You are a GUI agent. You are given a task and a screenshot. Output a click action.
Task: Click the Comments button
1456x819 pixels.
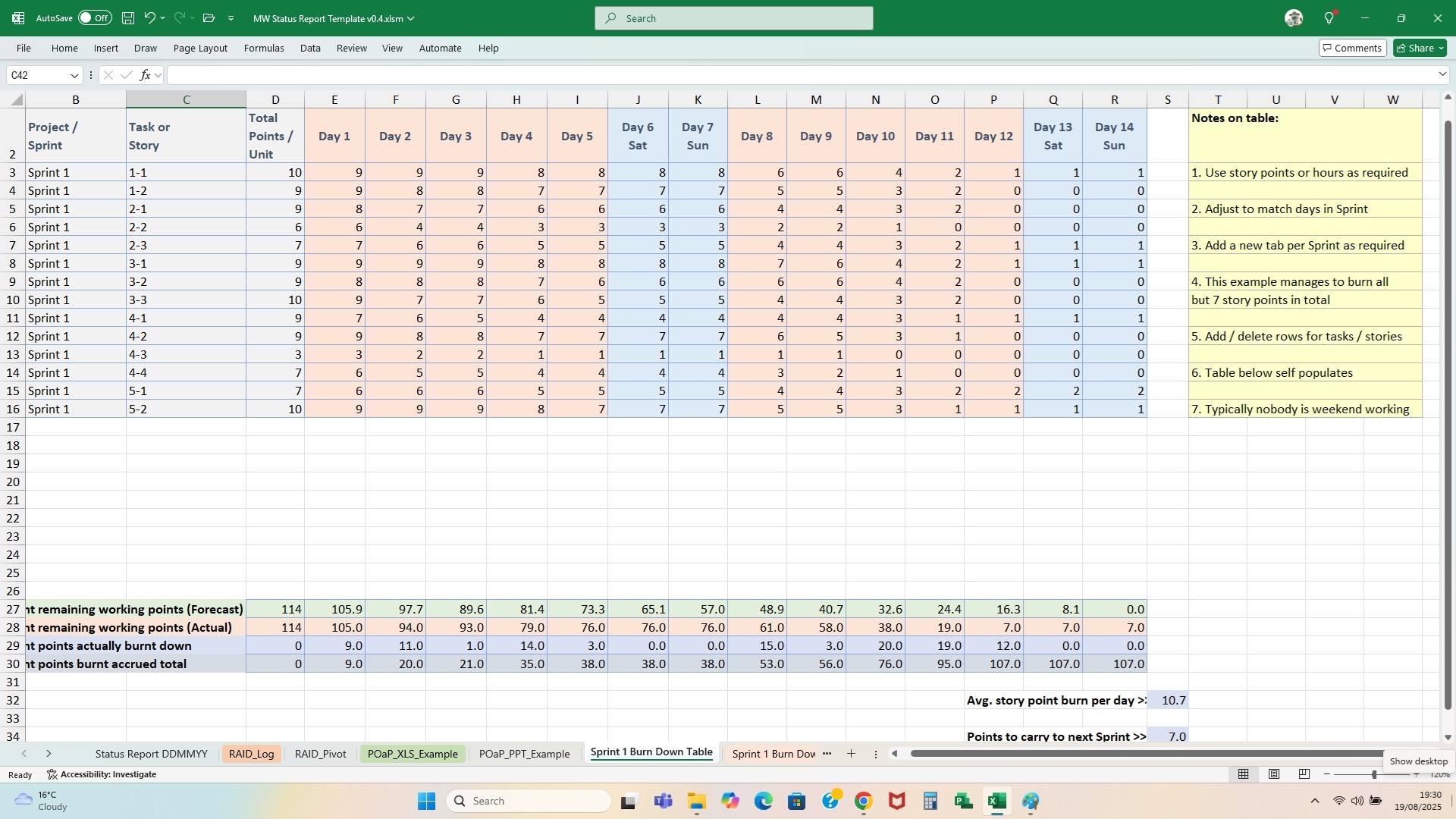[x=1353, y=47]
